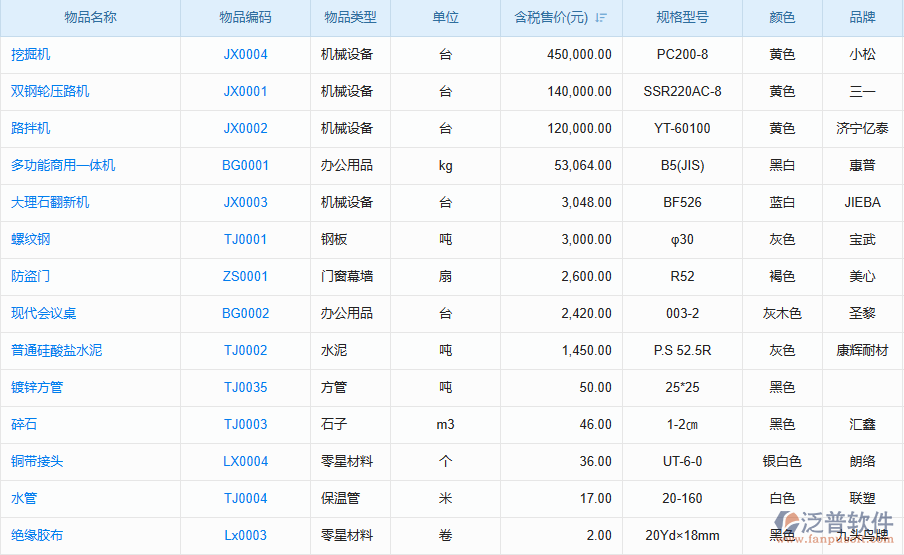Click the 路拌机 product name
This screenshot has width=904, height=555.
tap(31, 129)
